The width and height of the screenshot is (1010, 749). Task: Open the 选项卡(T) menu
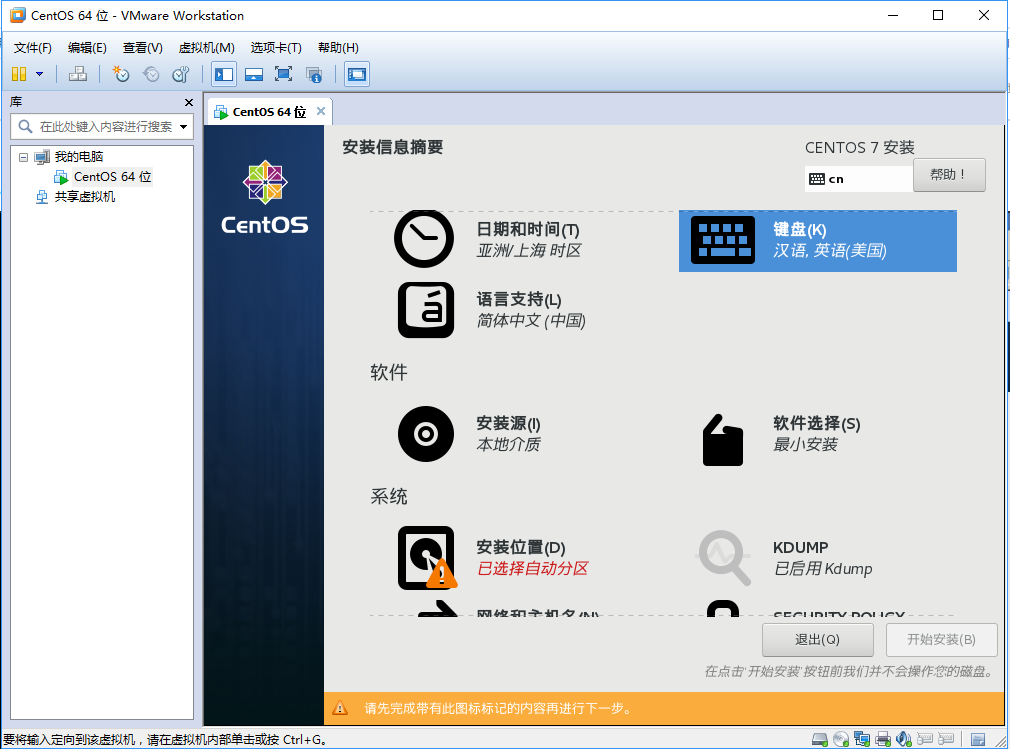276,48
